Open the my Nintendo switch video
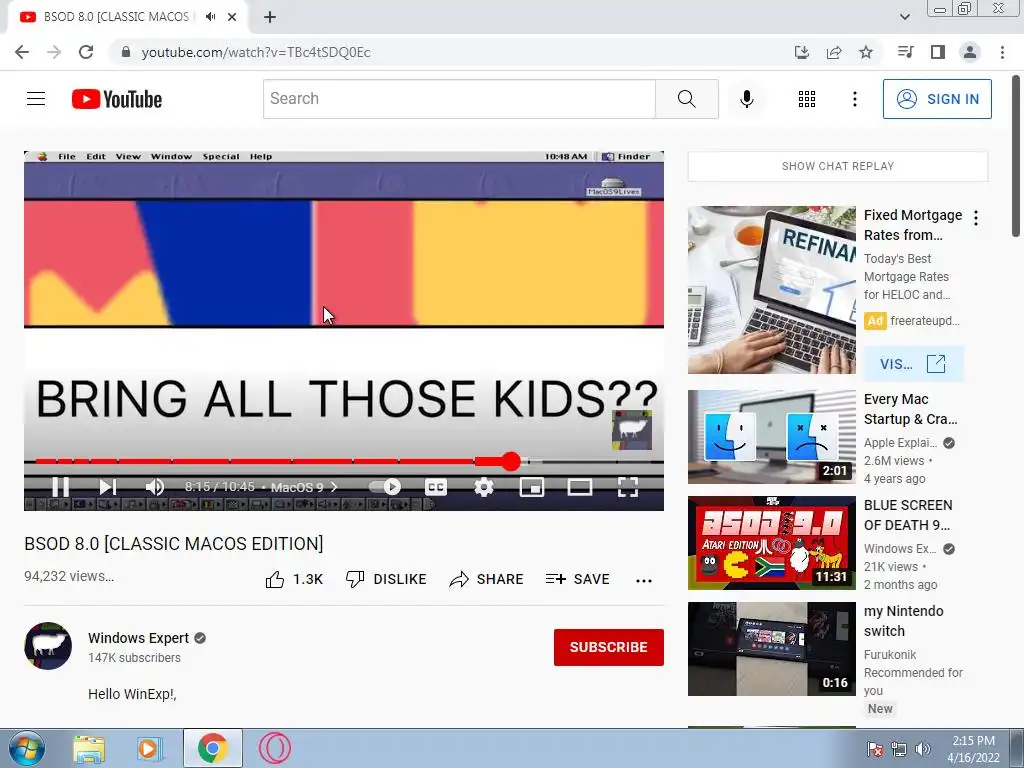The width and height of the screenshot is (1024, 768). (x=771, y=648)
